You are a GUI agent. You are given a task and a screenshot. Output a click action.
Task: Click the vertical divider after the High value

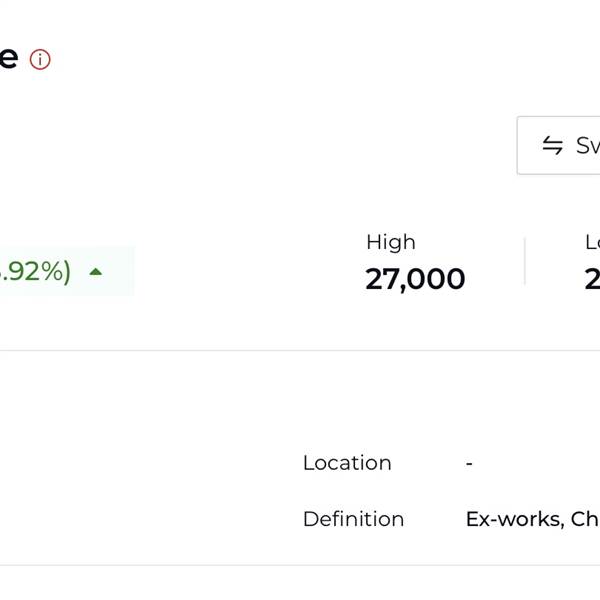[x=525, y=262]
